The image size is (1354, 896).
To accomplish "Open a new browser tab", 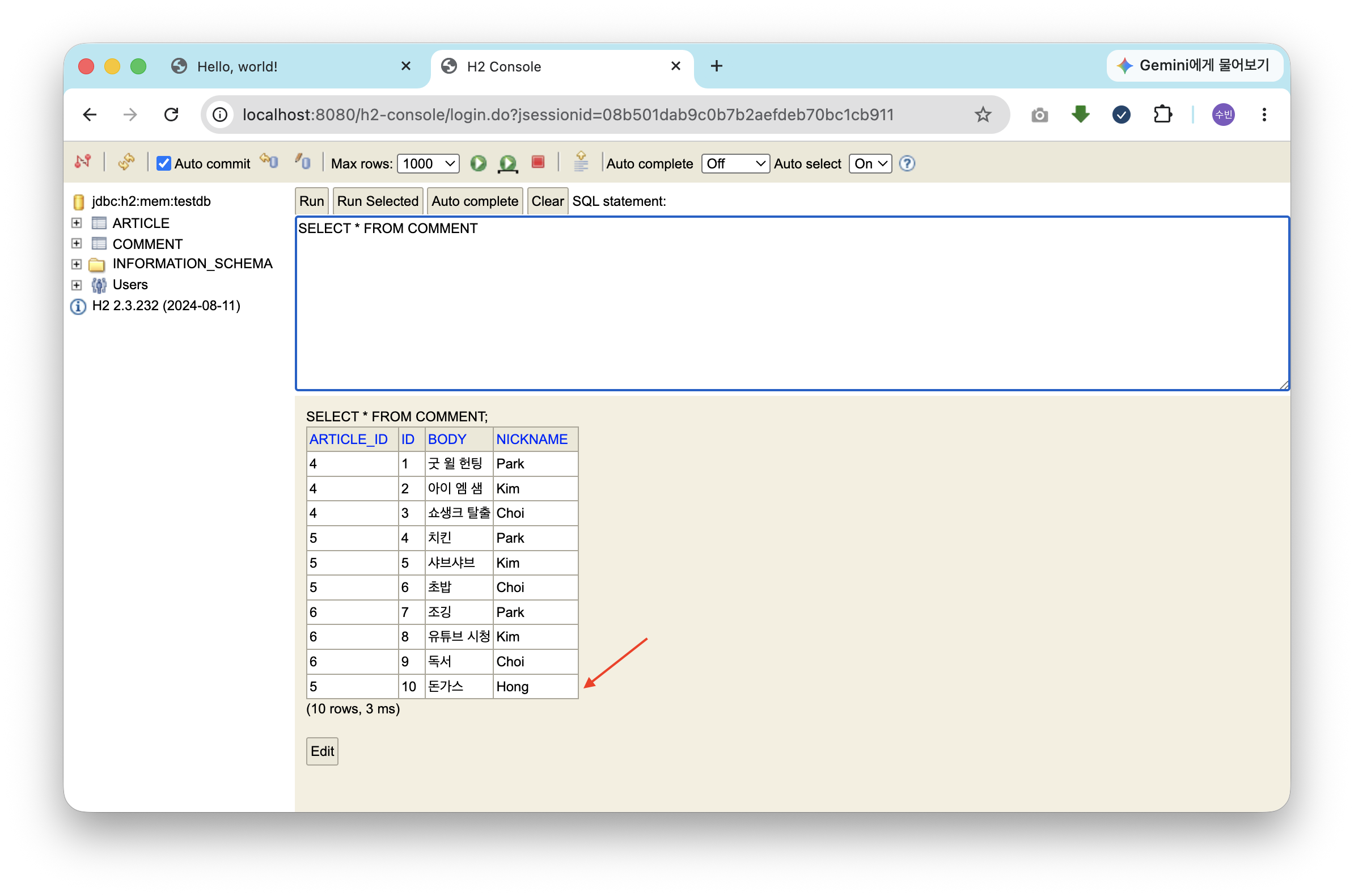I will coord(716,66).
